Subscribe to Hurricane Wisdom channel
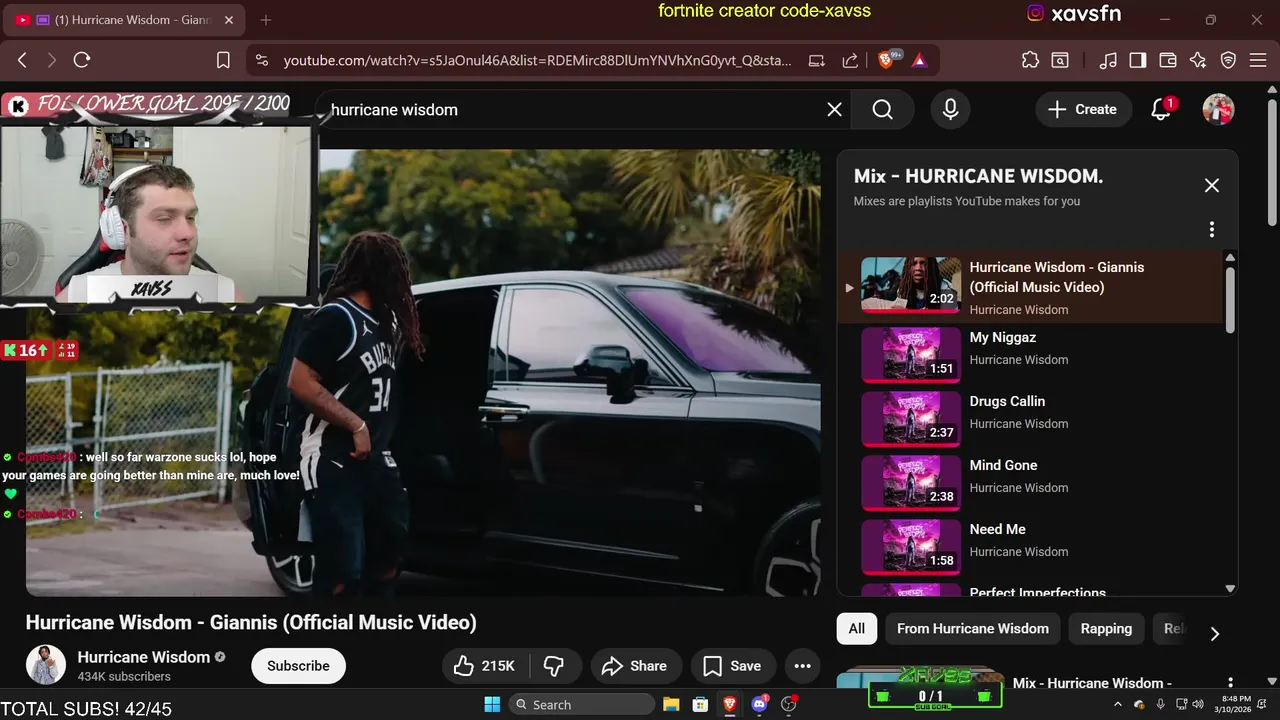 [298, 666]
